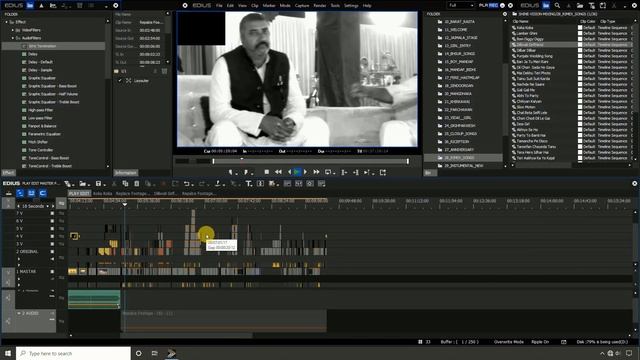Select the Kolla Kolla clip in the bin list
Screen dimensions: 640x360
coord(525,28)
